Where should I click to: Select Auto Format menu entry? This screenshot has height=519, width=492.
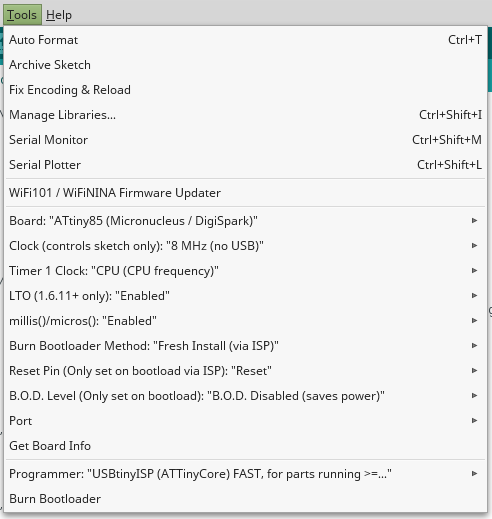point(245,40)
